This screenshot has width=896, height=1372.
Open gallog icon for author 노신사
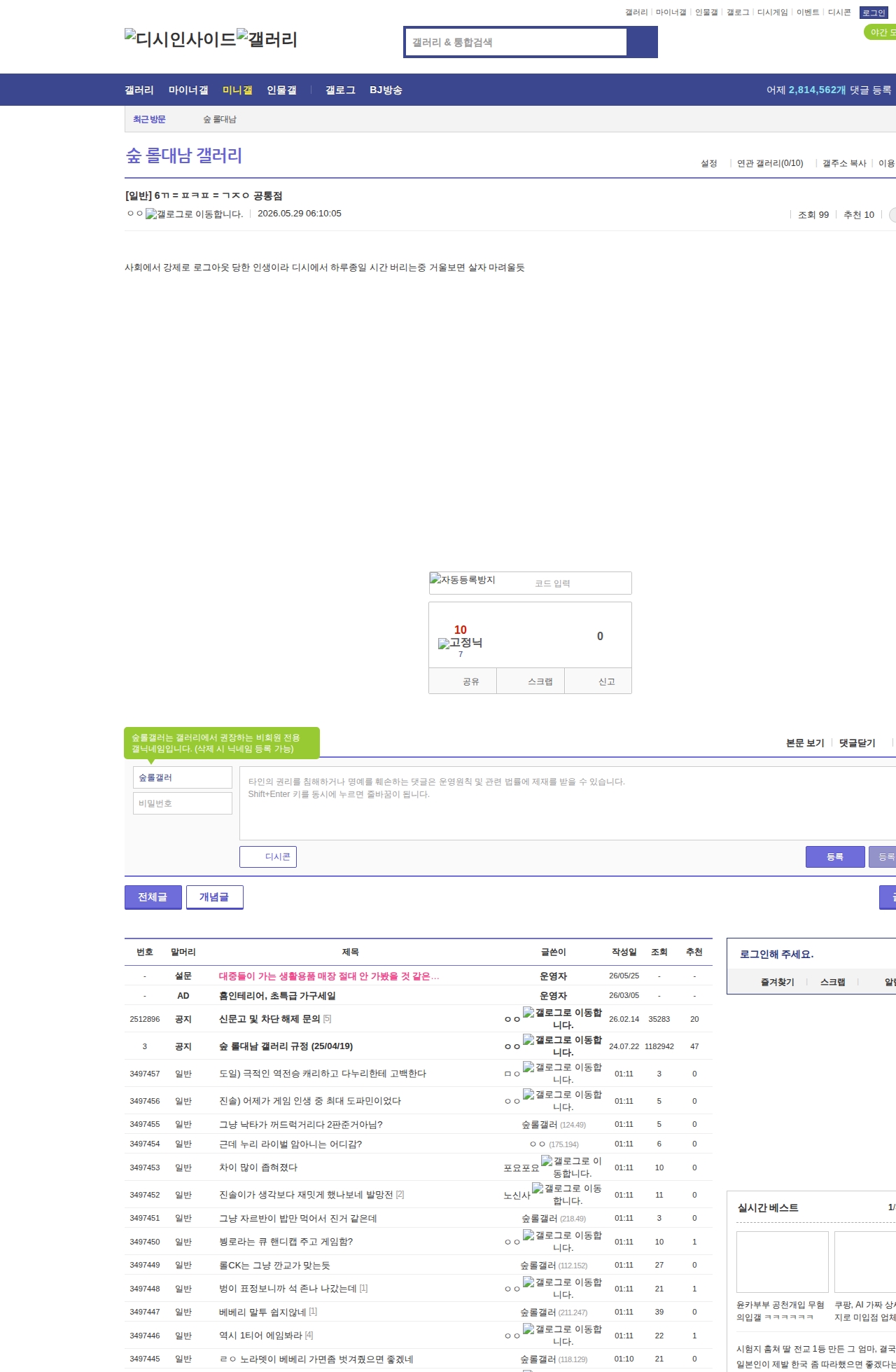(x=567, y=1194)
